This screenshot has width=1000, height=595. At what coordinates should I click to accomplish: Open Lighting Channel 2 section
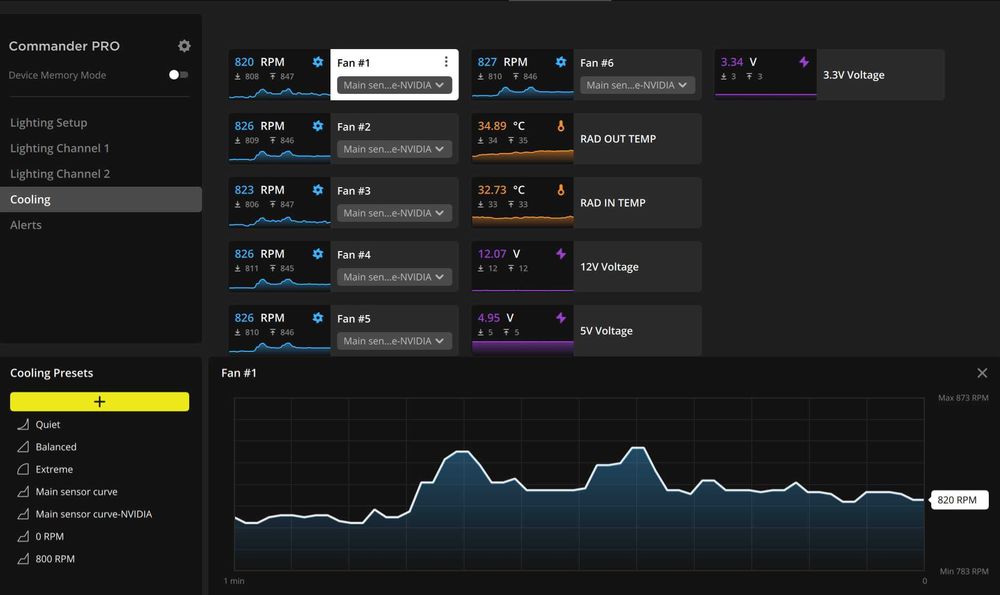[60, 173]
